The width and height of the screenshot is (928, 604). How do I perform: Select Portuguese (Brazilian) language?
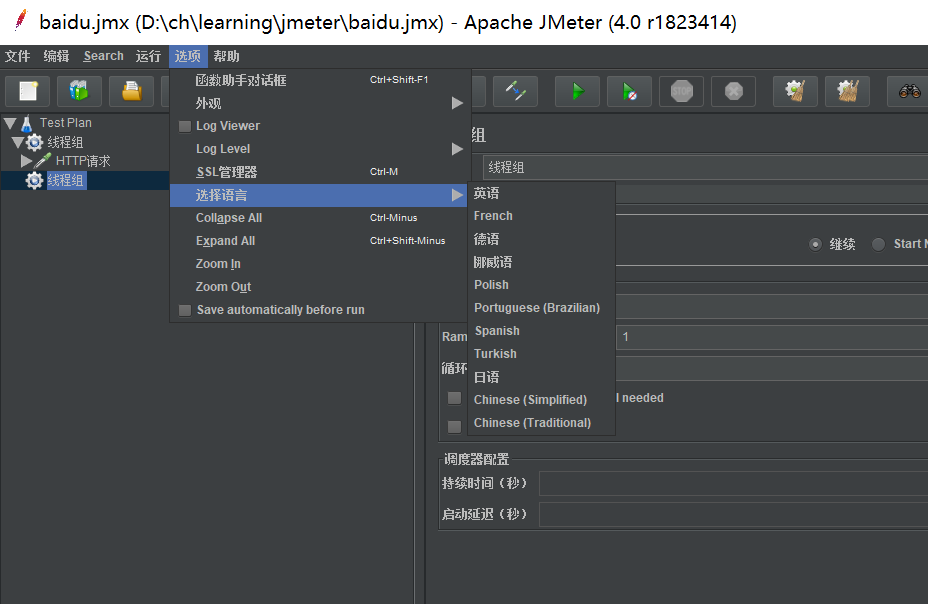[542, 308]
